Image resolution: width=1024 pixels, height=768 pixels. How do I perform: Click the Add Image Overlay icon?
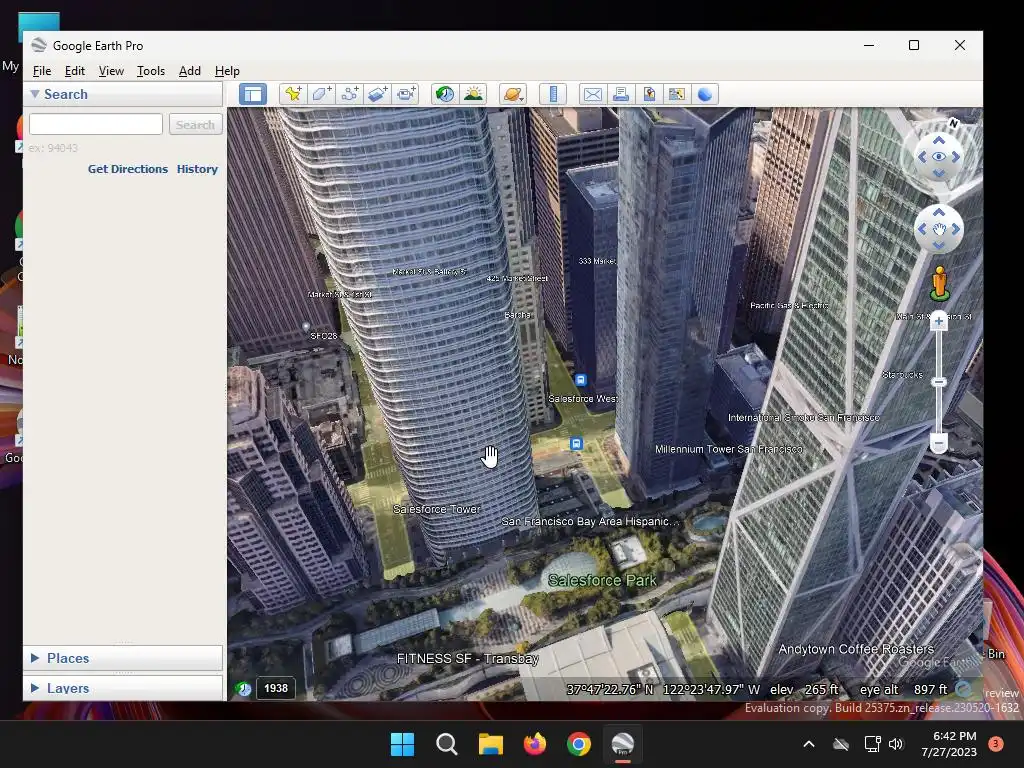(x=377, y=94)
